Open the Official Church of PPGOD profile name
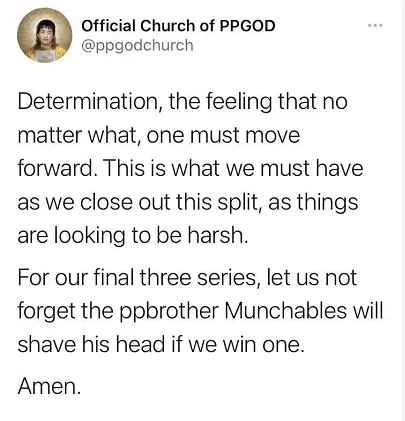The height and width of the screenshot is (421, 405). coord(178,26)
